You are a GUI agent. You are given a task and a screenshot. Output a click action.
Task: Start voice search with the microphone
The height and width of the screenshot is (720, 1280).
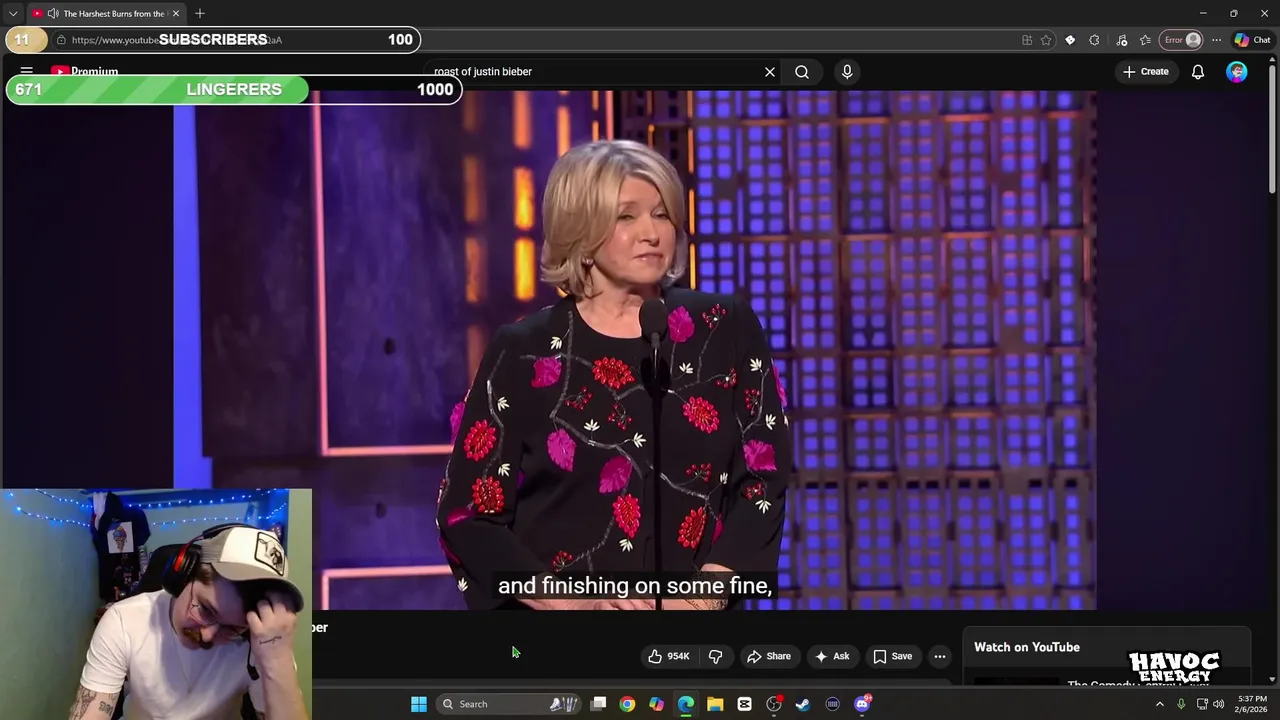(x=847, y=72)
